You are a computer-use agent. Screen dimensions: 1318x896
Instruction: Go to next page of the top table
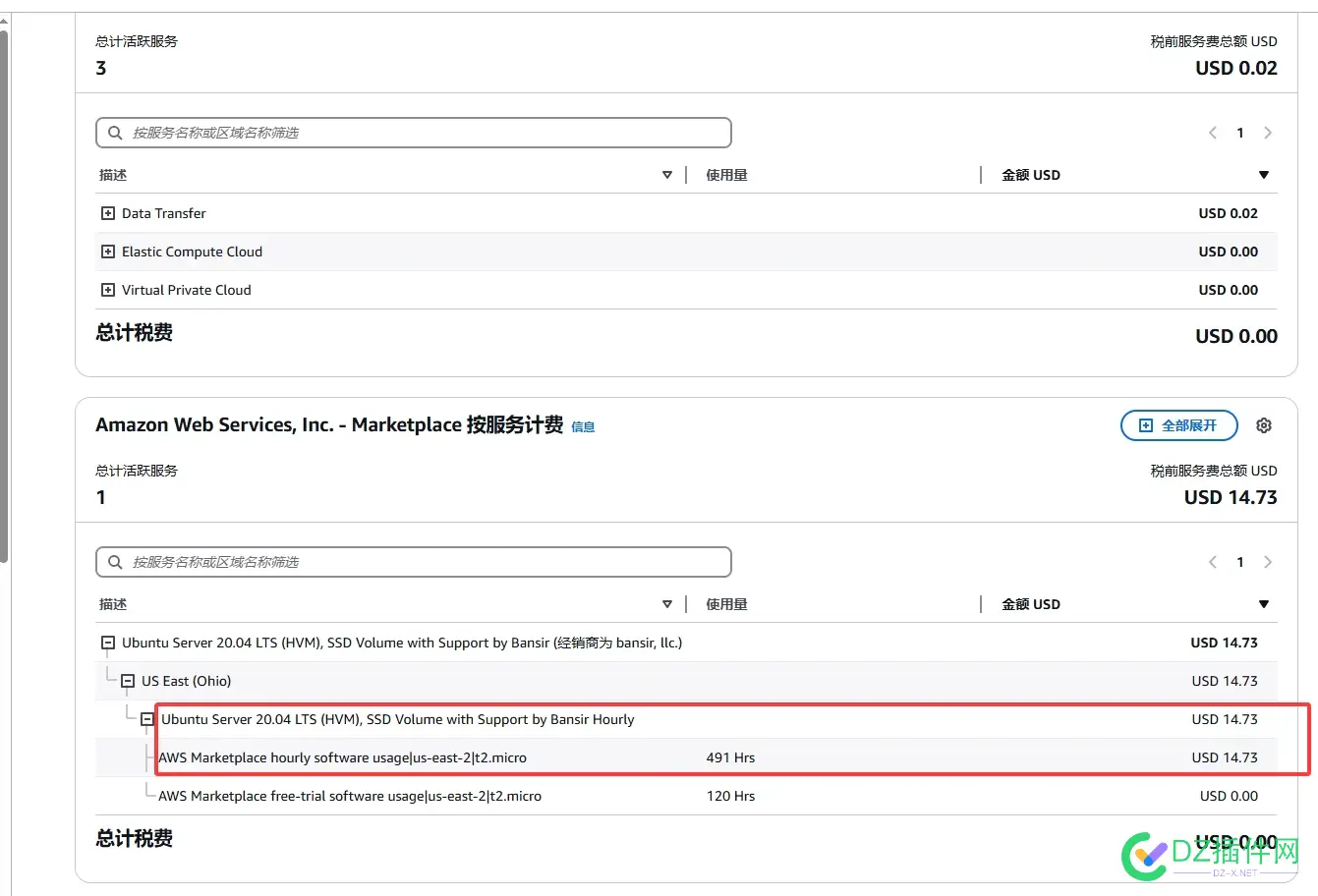[1268, 133]
